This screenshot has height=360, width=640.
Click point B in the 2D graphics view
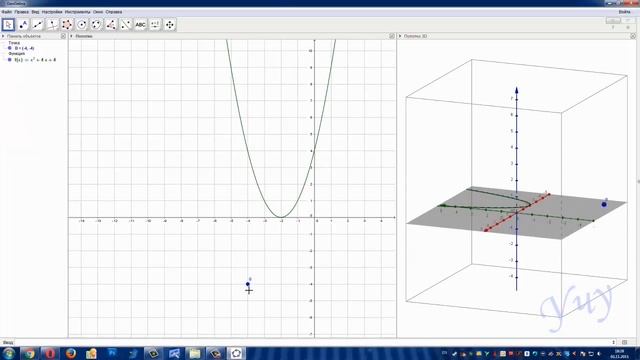point(248,284)
